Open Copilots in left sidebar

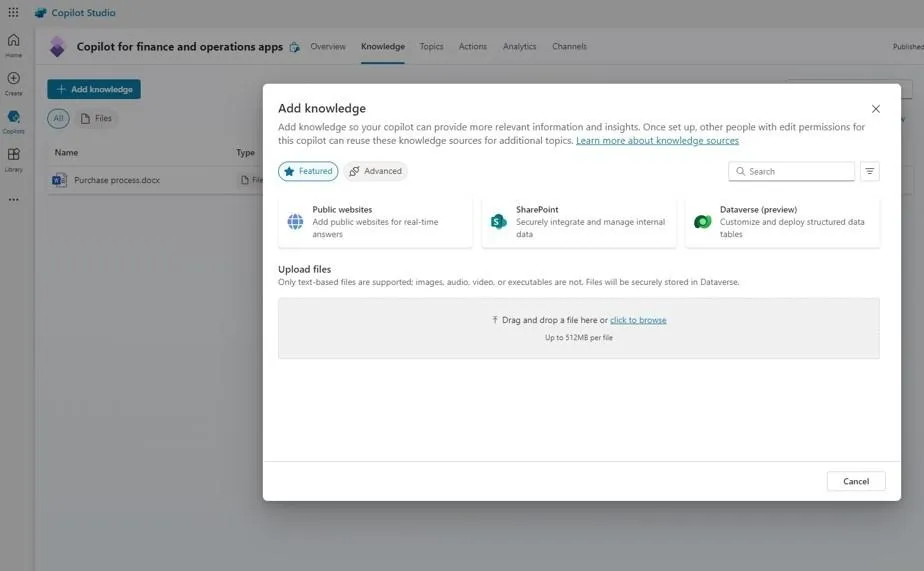click(14, 122)
